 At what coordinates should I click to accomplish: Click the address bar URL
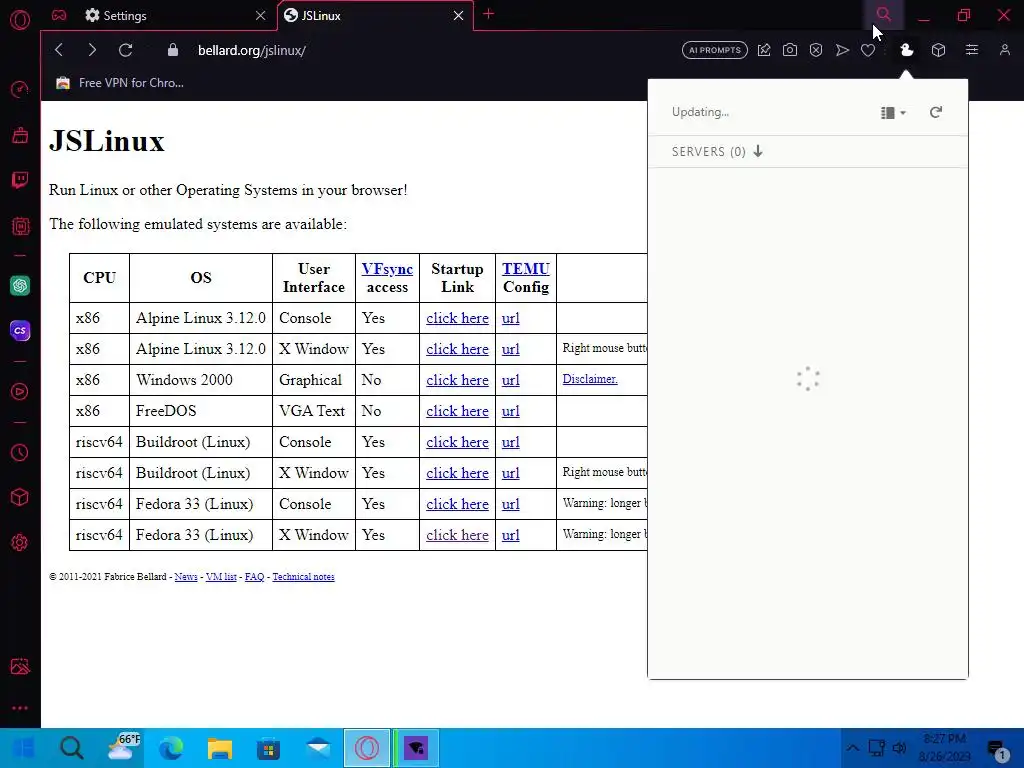pos(252,50)
